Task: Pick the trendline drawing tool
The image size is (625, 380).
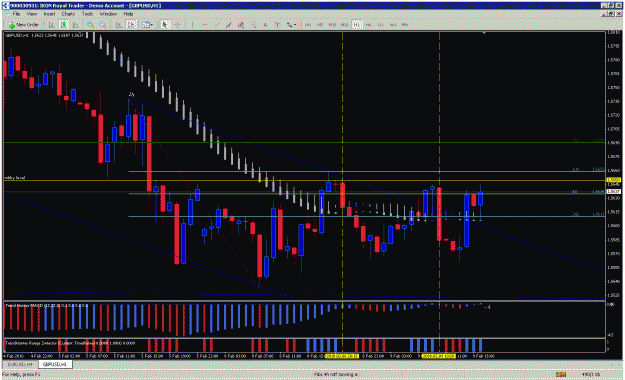Action: click(x=216, y=25)
